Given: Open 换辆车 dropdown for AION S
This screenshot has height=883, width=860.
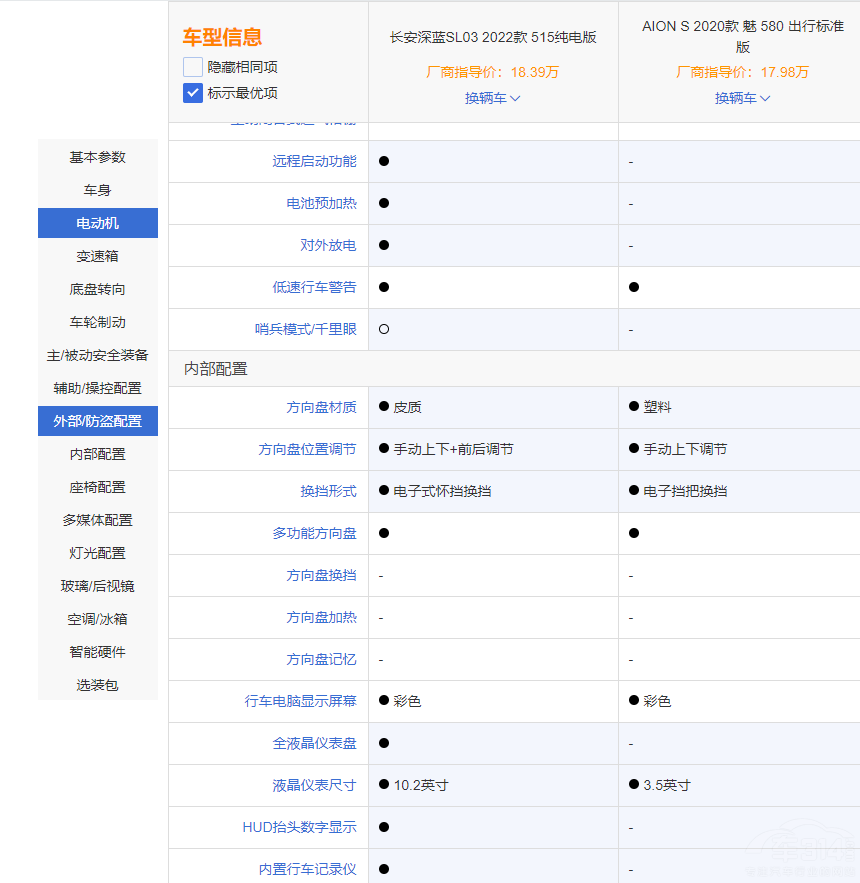Looking at the screenshot, I should [x=742, y=98].
